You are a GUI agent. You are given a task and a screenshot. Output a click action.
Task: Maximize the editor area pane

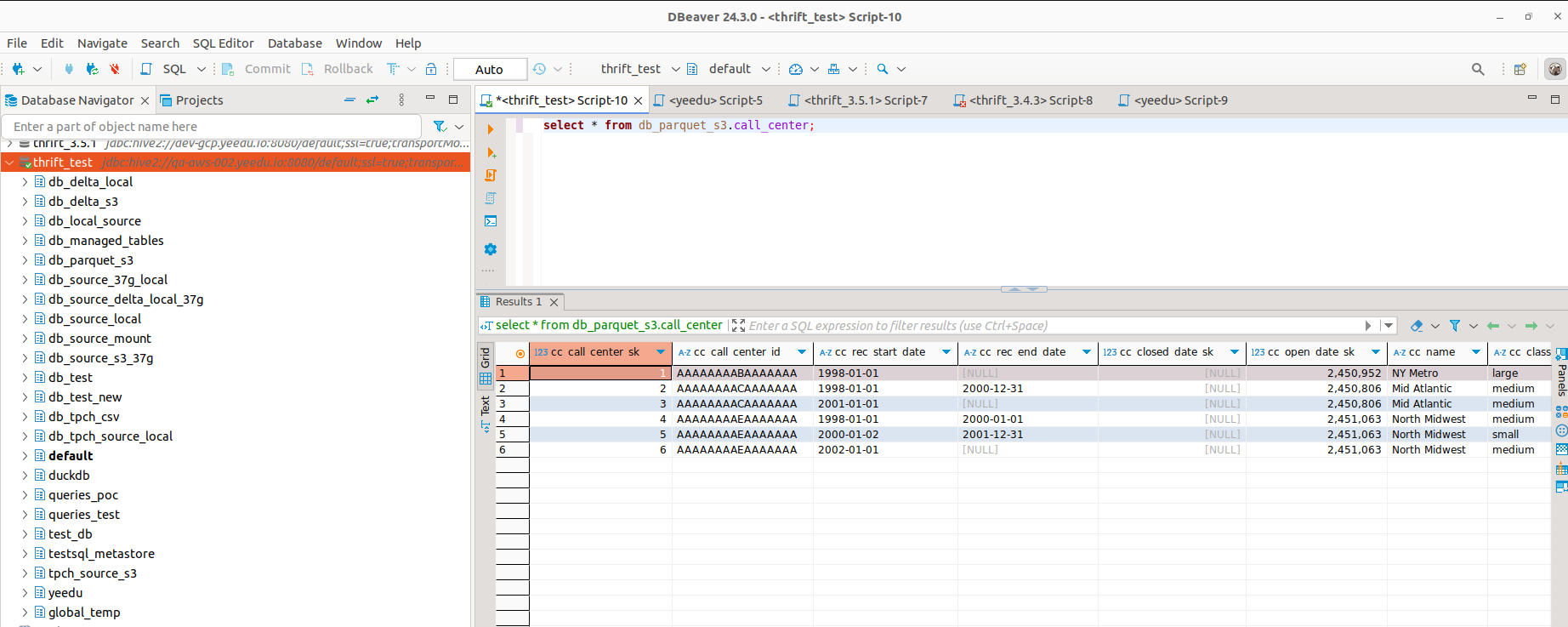tap(1555, 99)
